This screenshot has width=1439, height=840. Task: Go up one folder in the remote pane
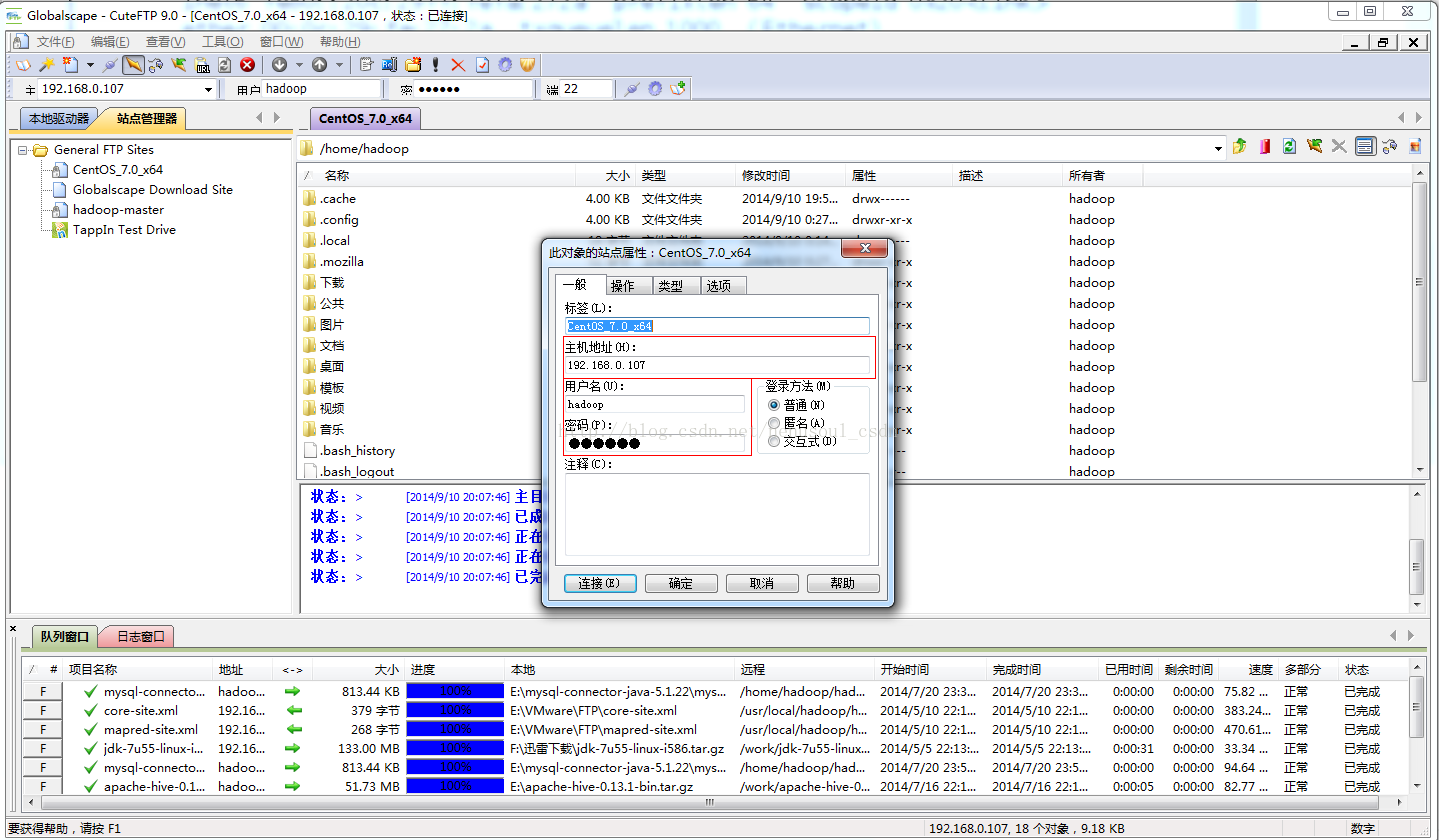click(1240, 147)
